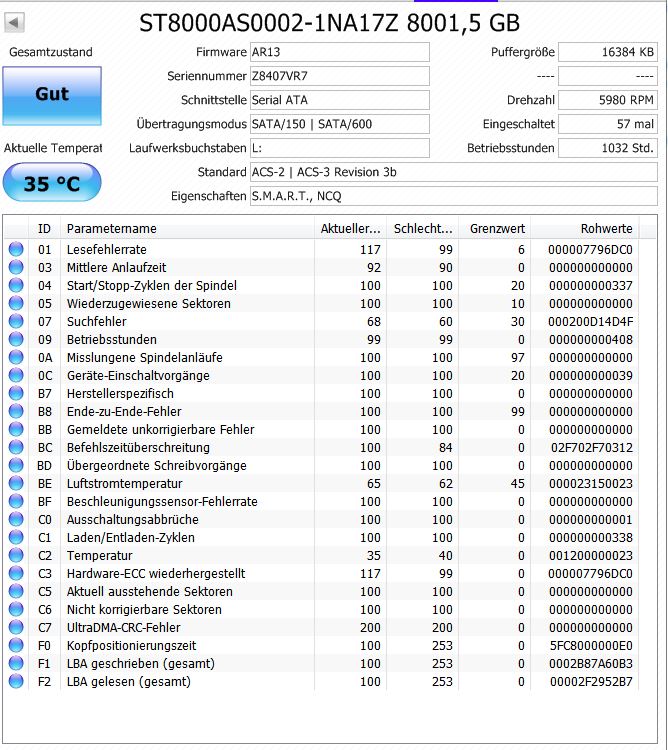The image size is (668, 750).
Task: Click the Puffergröße field 16384 KB
Action: 608,52
